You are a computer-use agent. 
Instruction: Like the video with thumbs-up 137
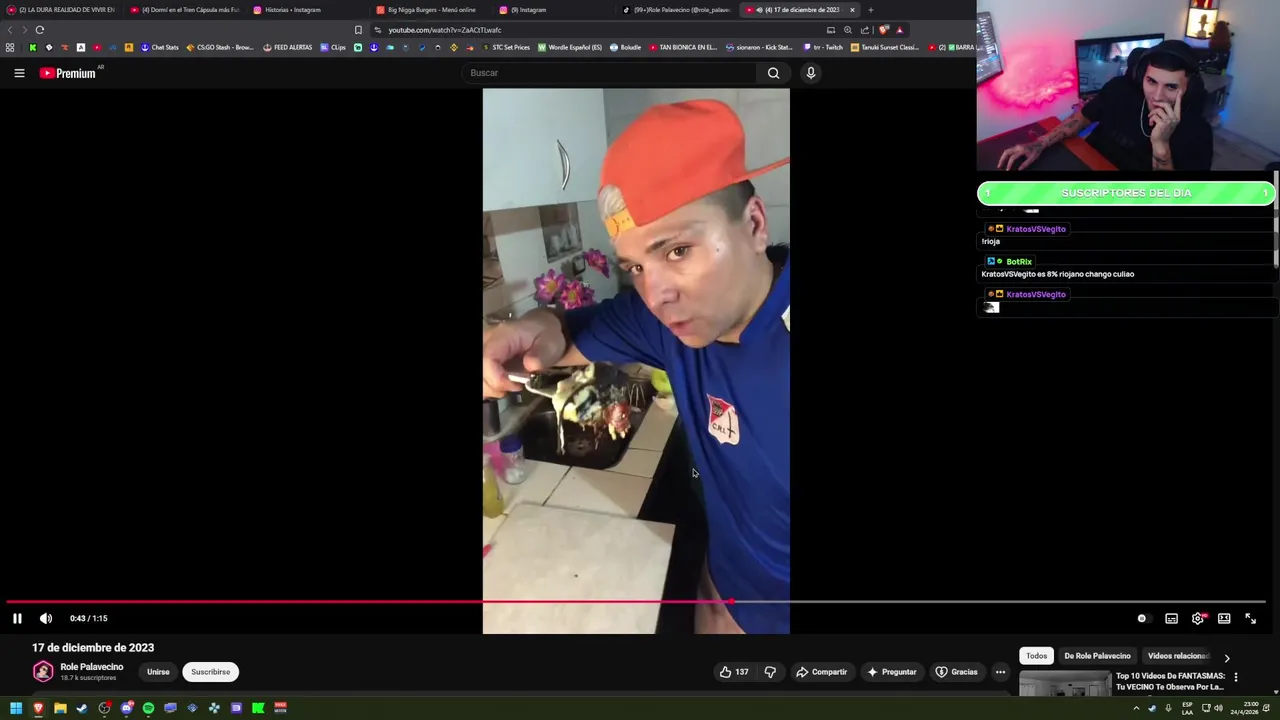(733, 672)
